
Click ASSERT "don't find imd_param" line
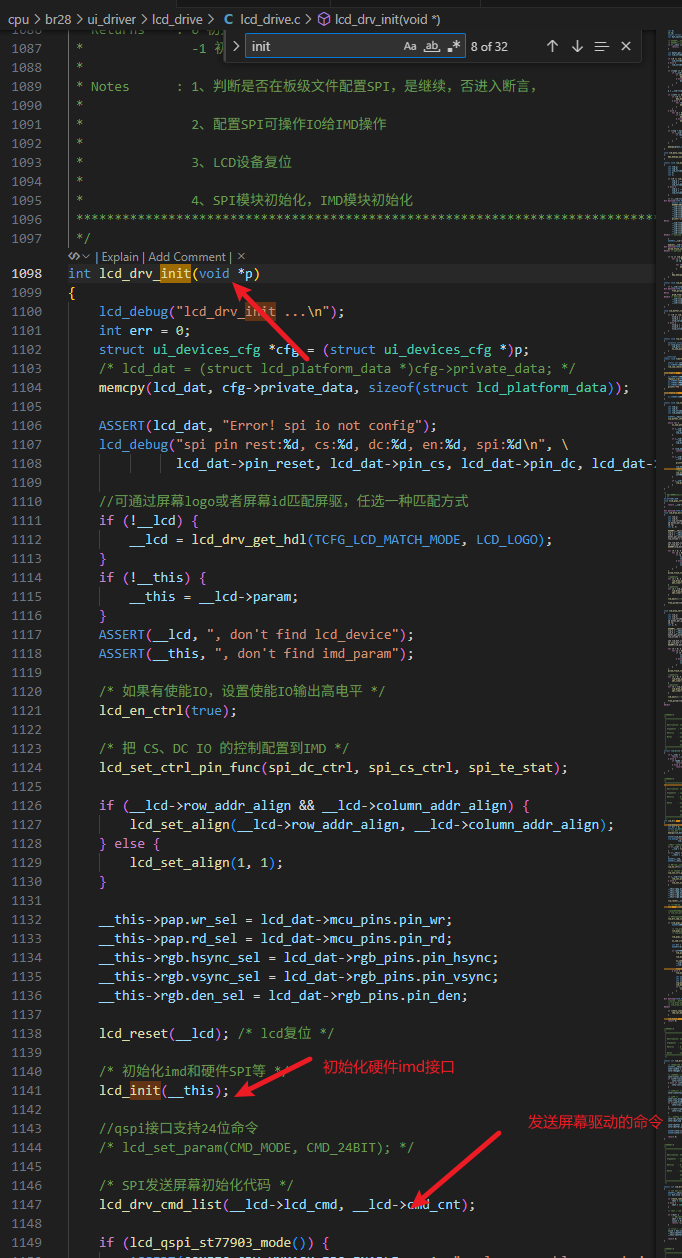point(256,653)
